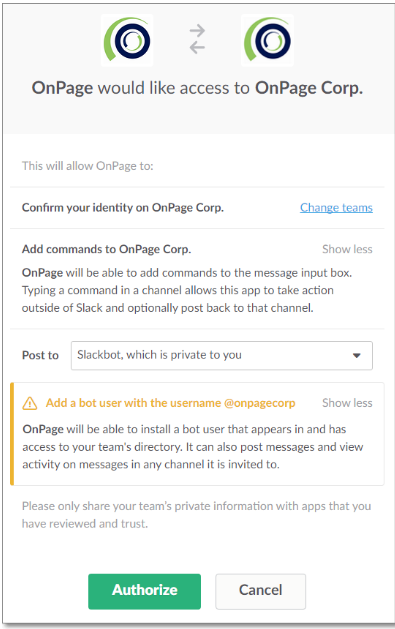
Task: Click the notice about sharing private information
Action: pyautogui.click(x=196, y=515)
